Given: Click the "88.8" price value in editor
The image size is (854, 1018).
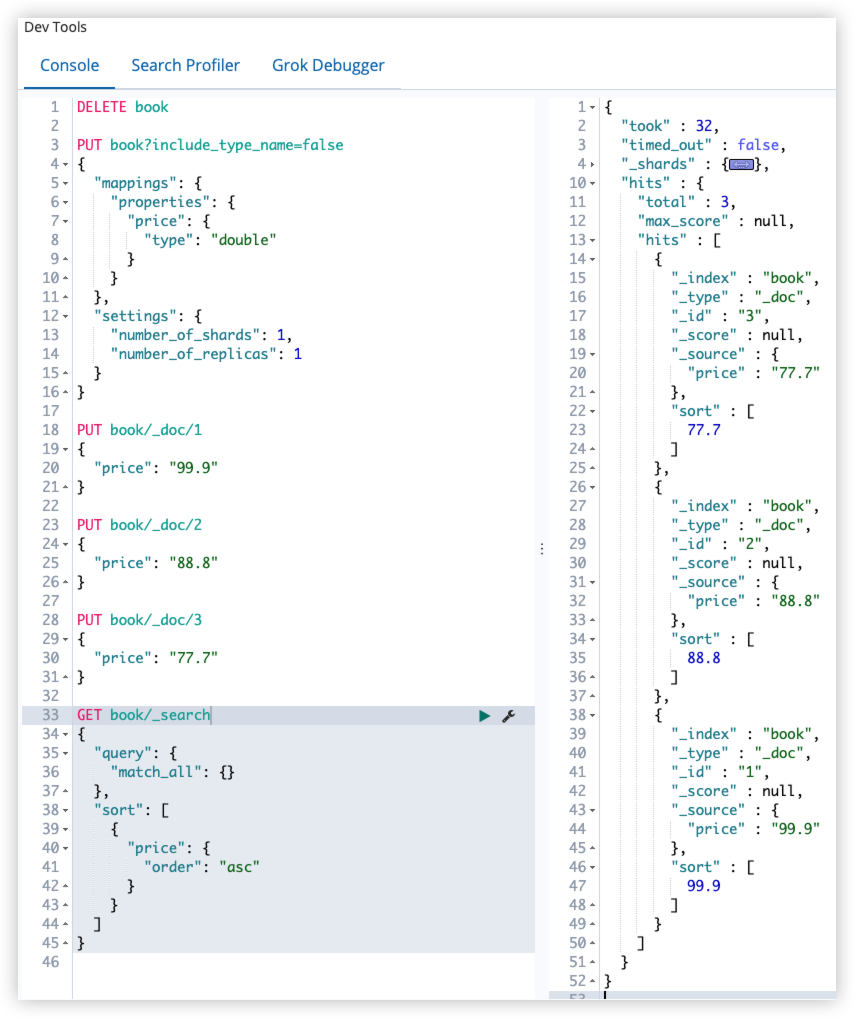Looking at the screenshot, I should pyautogui.click(x=194, y=563).
